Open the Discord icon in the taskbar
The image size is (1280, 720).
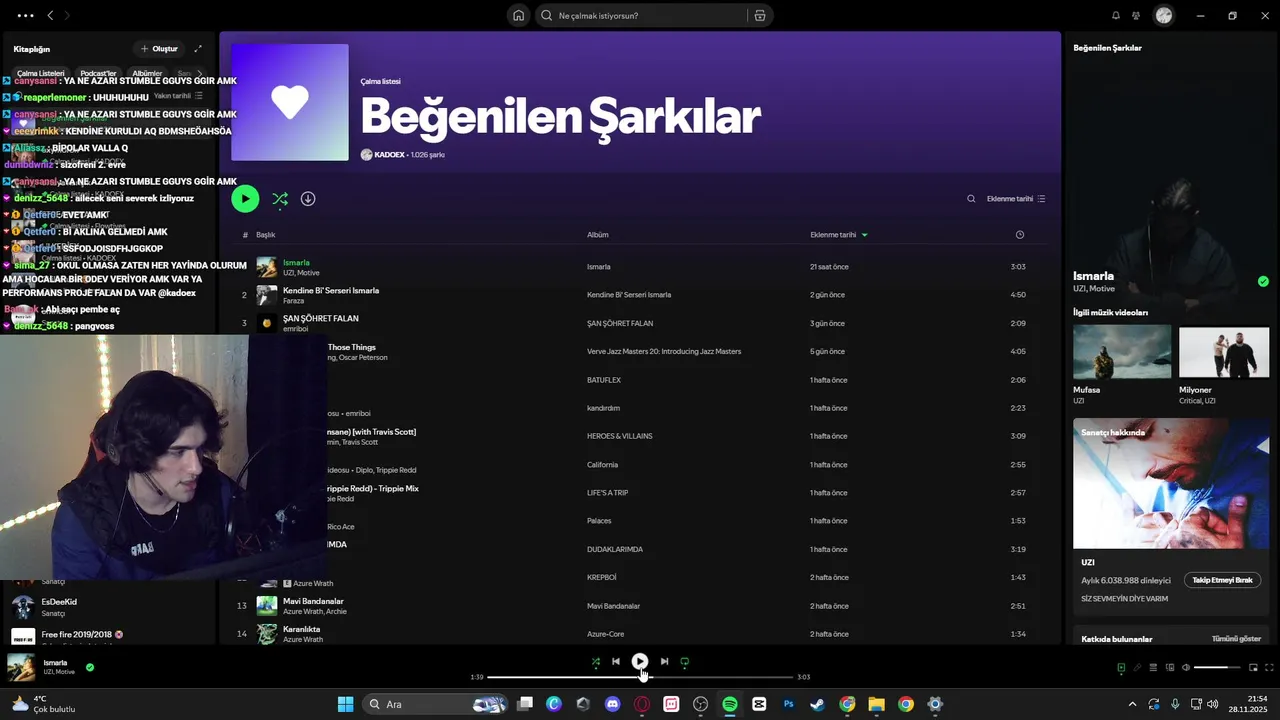[612, 704]
